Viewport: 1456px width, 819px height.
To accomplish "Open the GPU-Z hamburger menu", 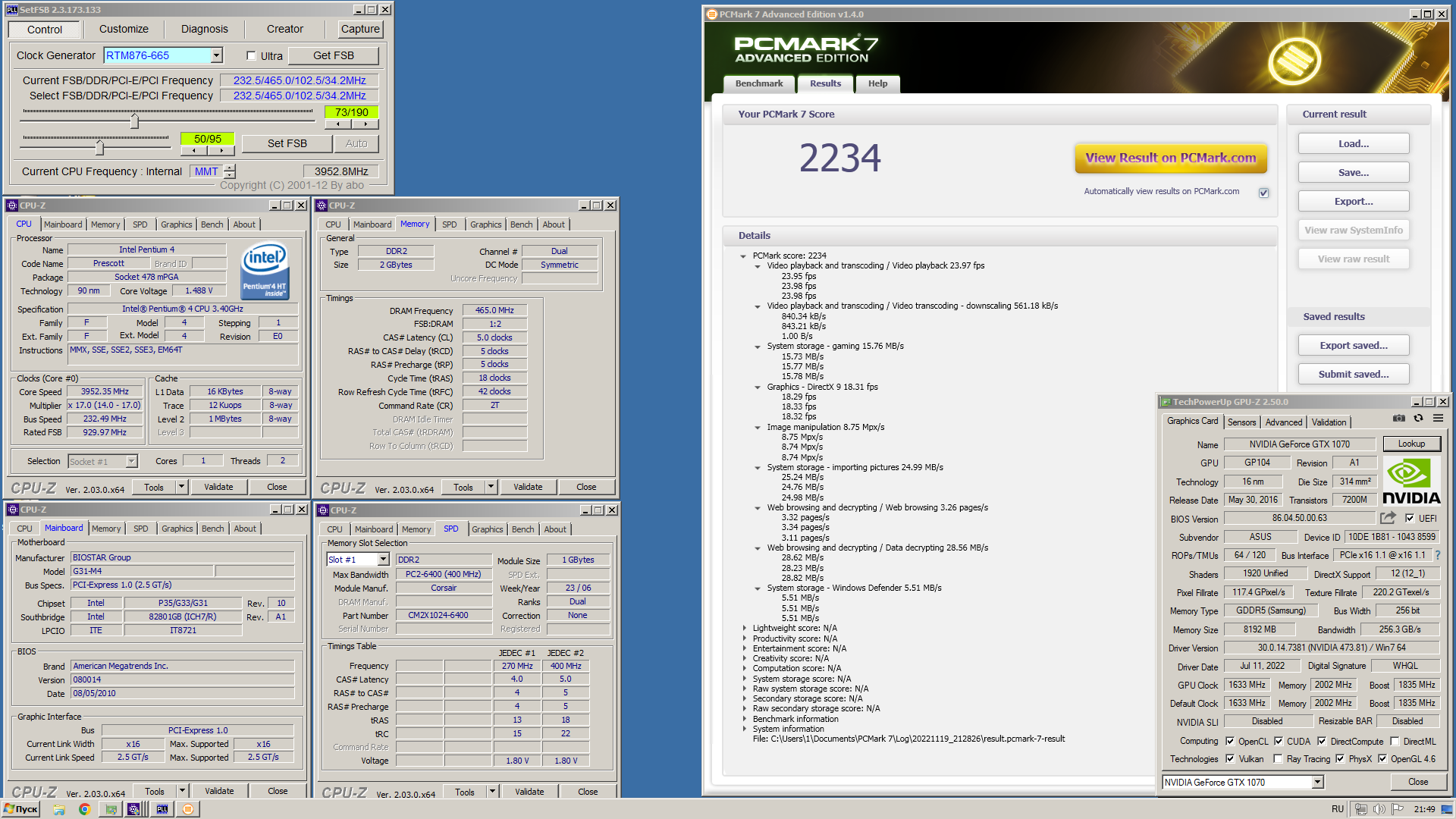I will [x=1438, y=419].
